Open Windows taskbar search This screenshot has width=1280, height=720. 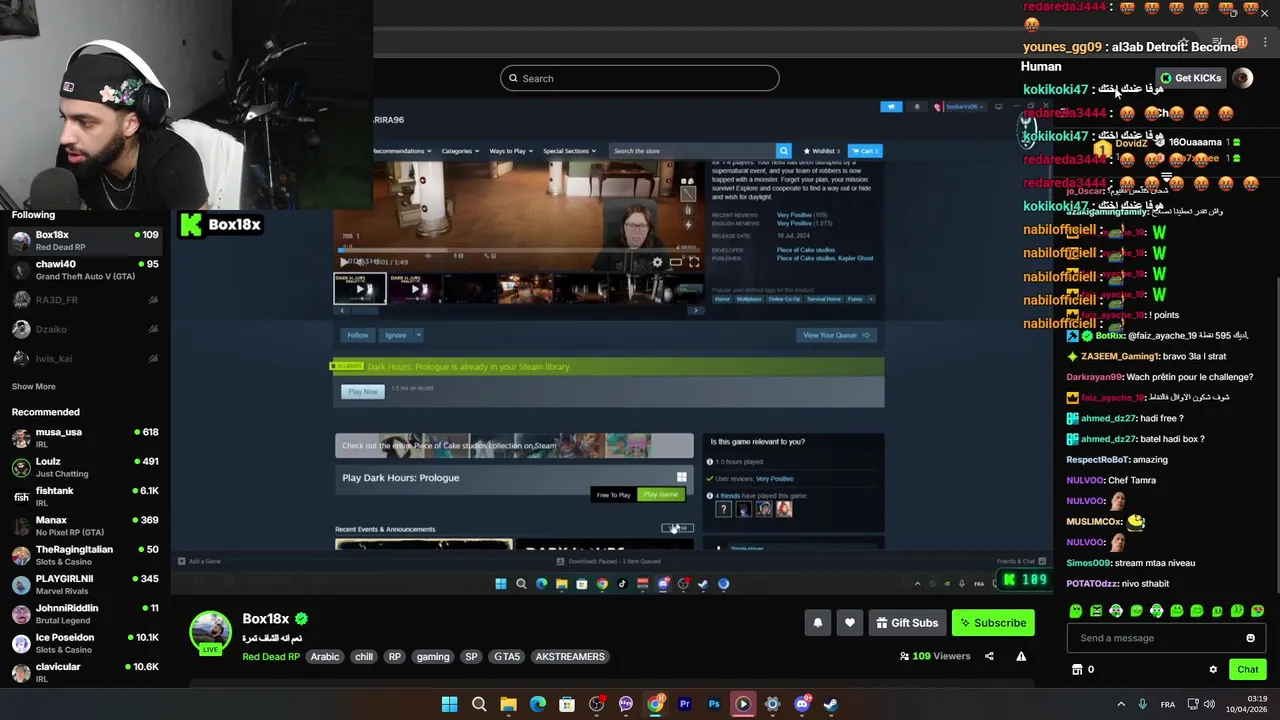click(x=479, y=704)
